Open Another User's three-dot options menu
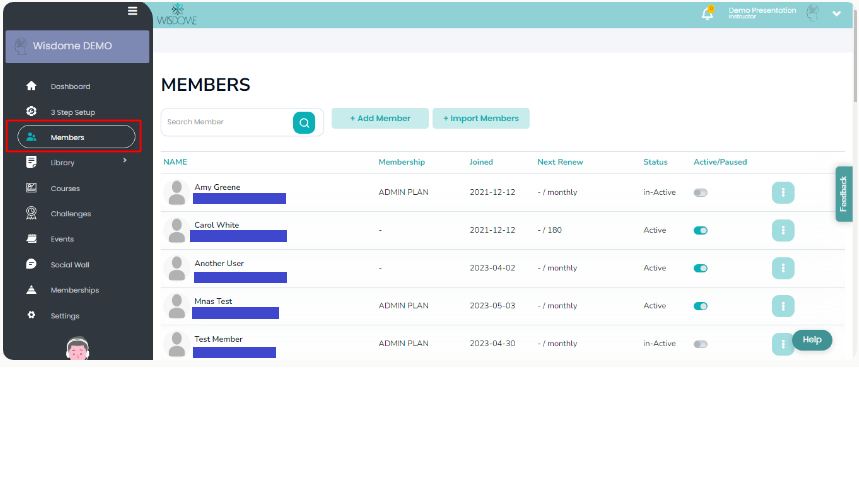859x477 pixels. point(783,268)
